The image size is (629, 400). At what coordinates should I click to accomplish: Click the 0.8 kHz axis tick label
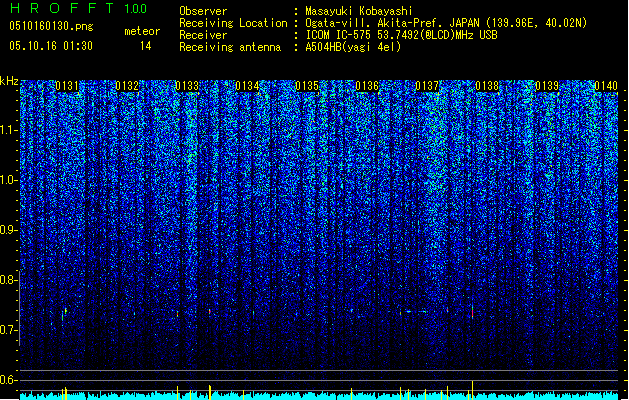click(x=8, y=280)
